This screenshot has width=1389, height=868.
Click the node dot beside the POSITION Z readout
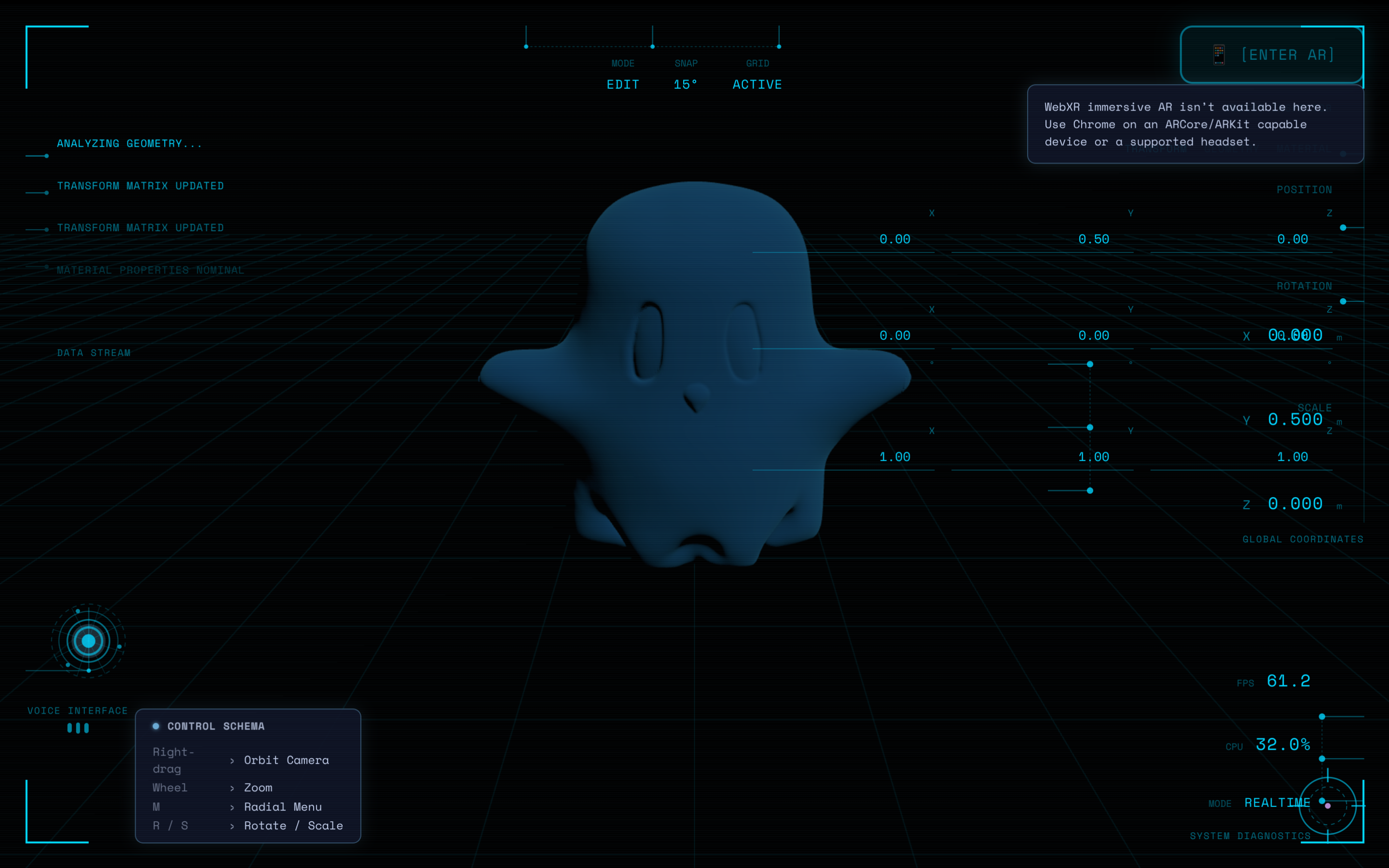[1343, 228]
